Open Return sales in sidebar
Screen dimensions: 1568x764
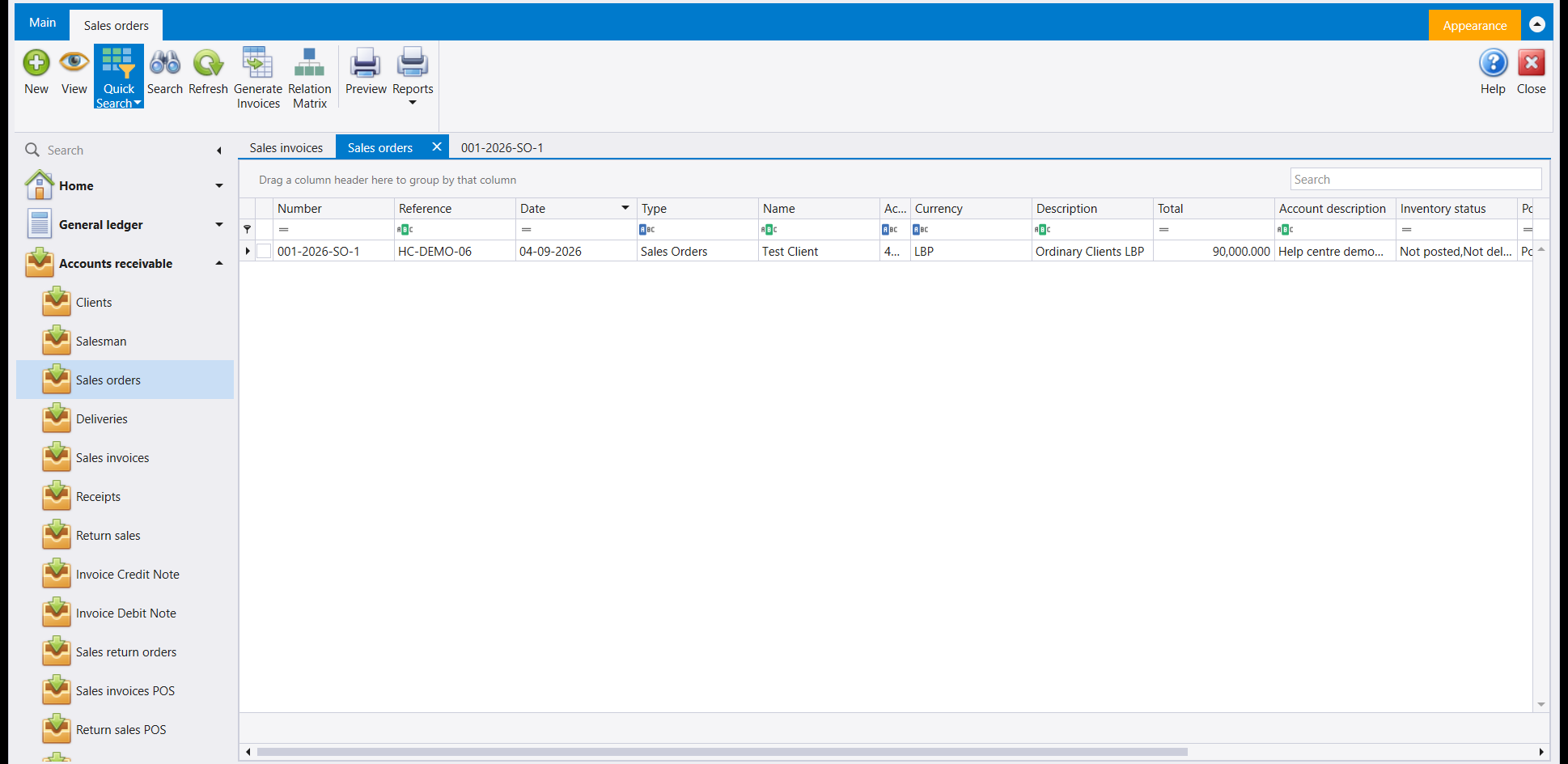pos(125,536)
